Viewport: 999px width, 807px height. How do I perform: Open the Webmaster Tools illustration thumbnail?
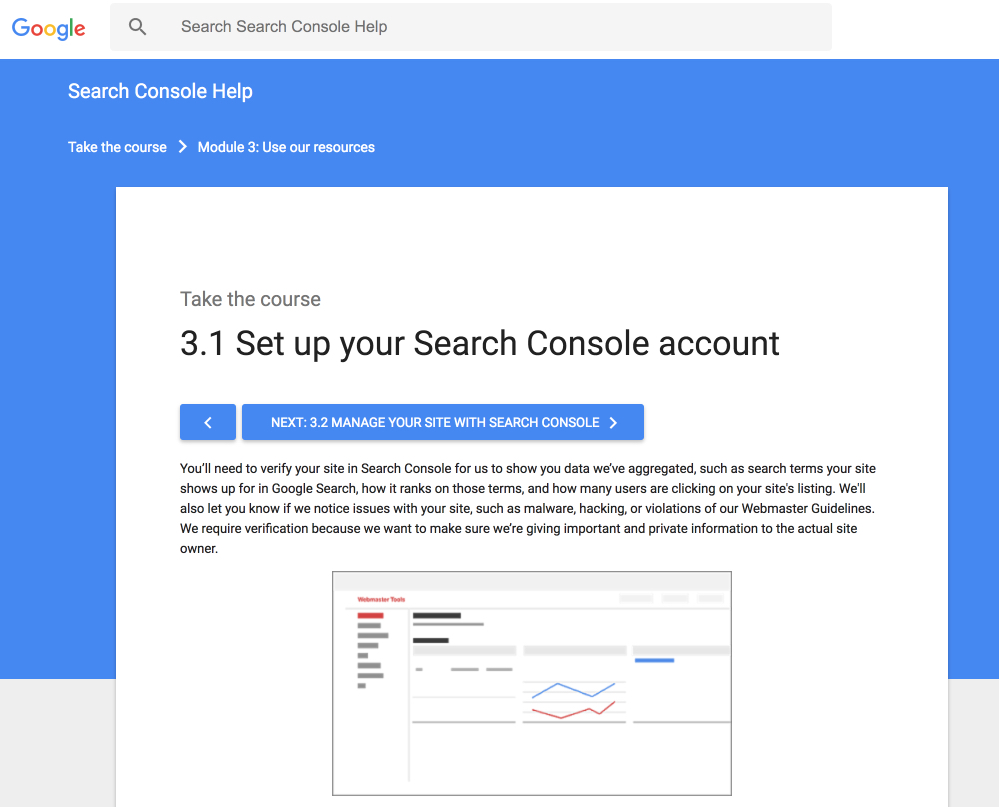(532, 683)
